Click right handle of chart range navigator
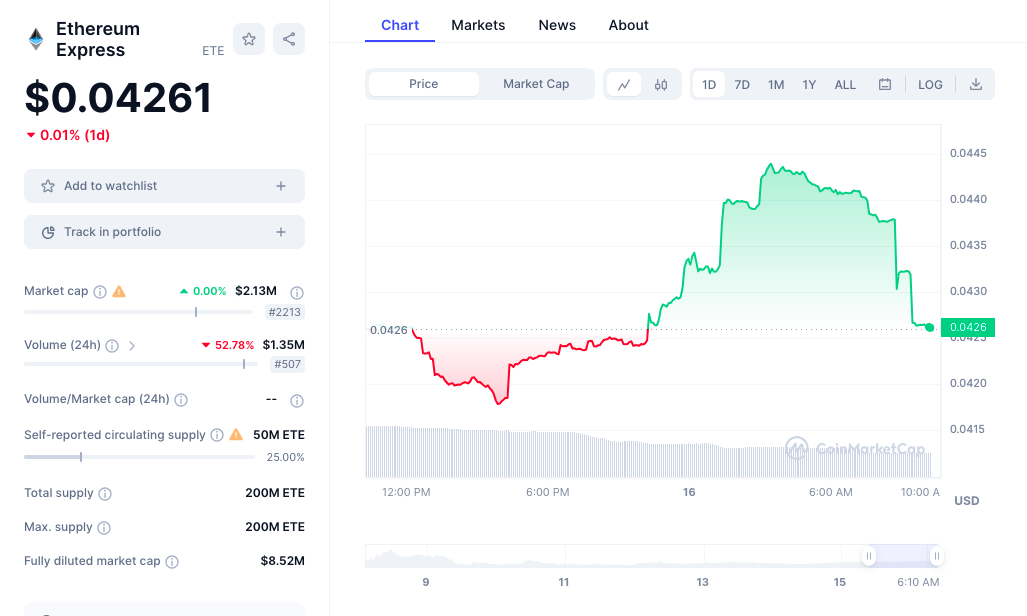The height and width of the screenshot is (616, 1027). click(937, 556)
